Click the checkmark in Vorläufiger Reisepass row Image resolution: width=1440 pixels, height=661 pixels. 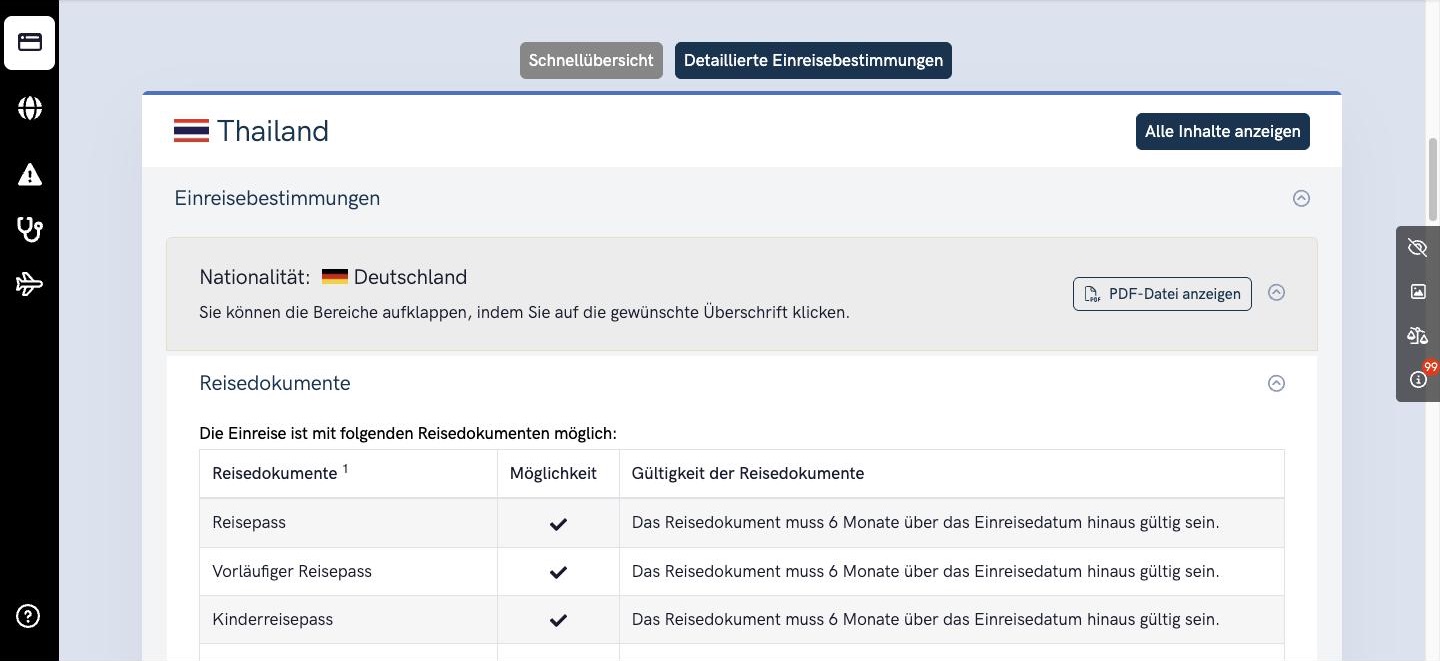[558, 572]
